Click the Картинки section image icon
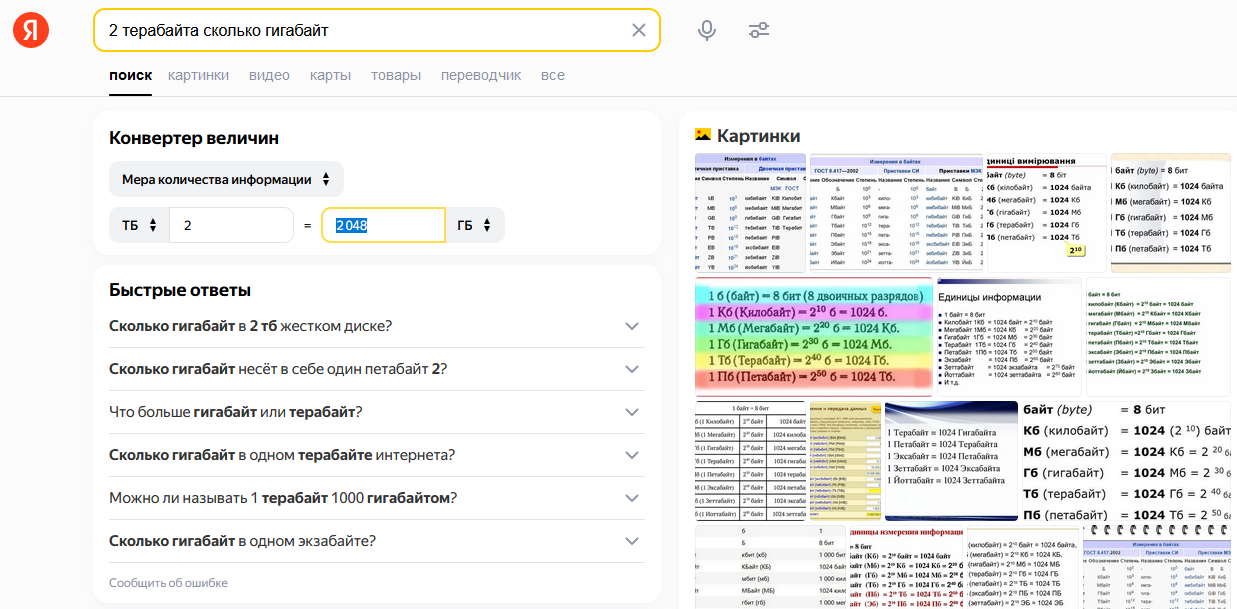Screen dimensions: 1237x609 (703, 135)
